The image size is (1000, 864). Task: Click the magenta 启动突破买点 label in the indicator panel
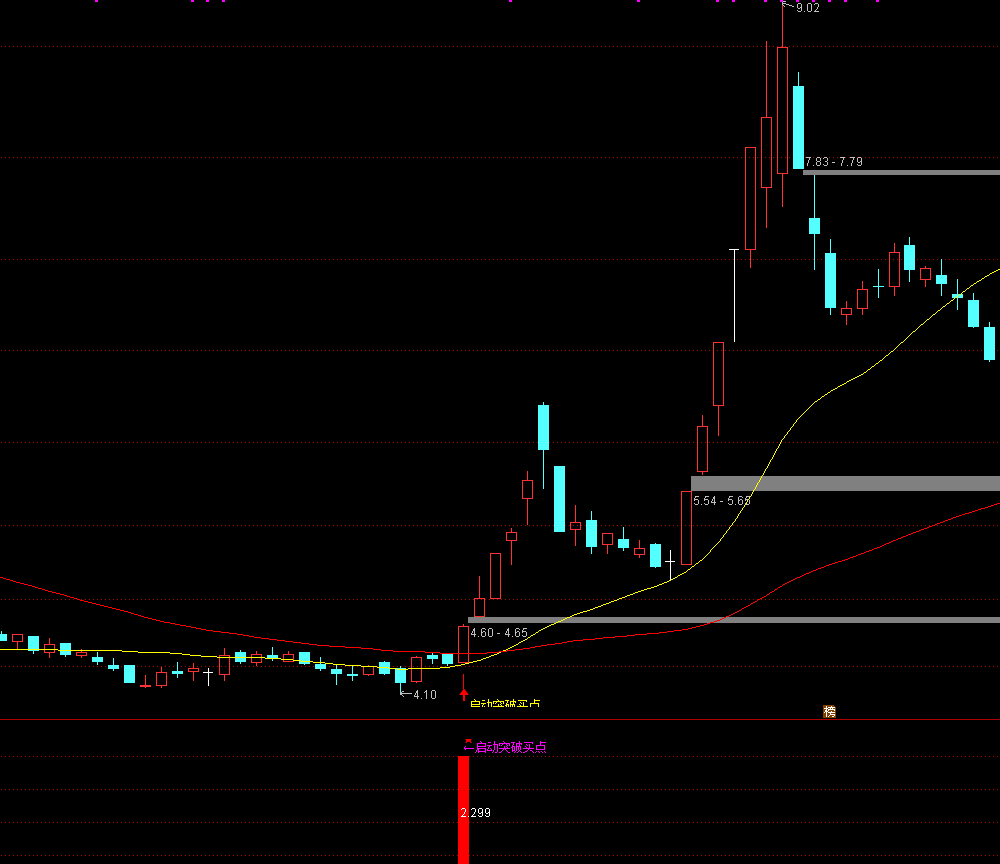click(510, 746)
